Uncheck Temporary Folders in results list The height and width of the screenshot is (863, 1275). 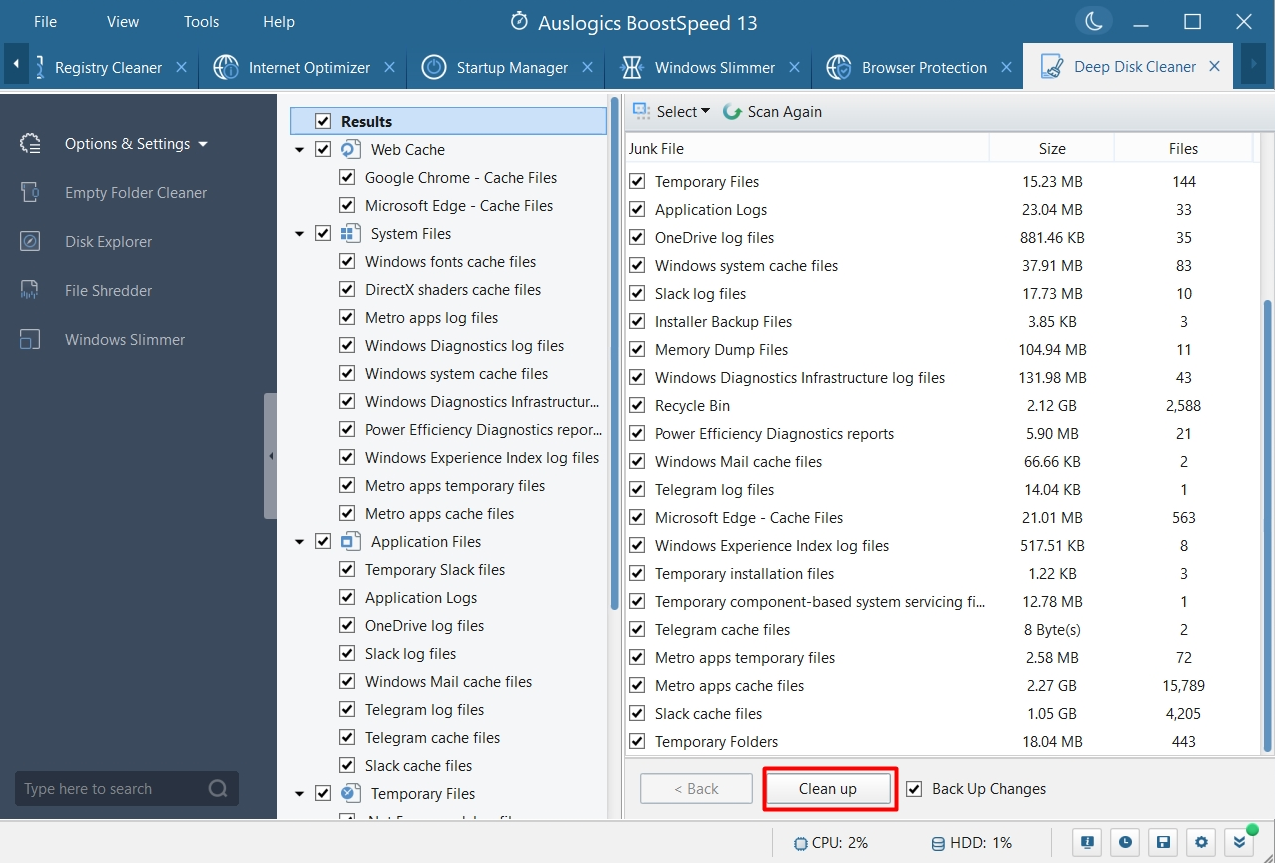click(637, 742)
